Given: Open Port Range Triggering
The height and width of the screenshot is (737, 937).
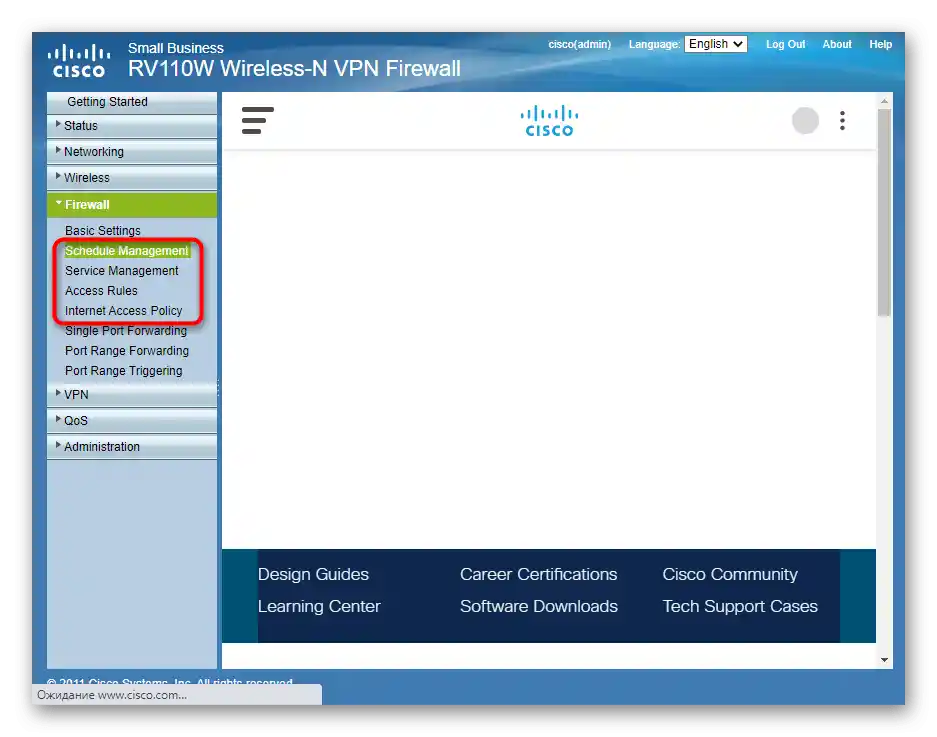Looking at the screenshot, I should click(124, 371).
